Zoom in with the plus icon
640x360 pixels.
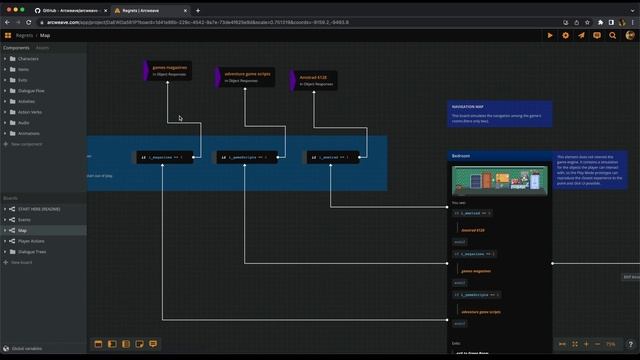click(586, 344)
